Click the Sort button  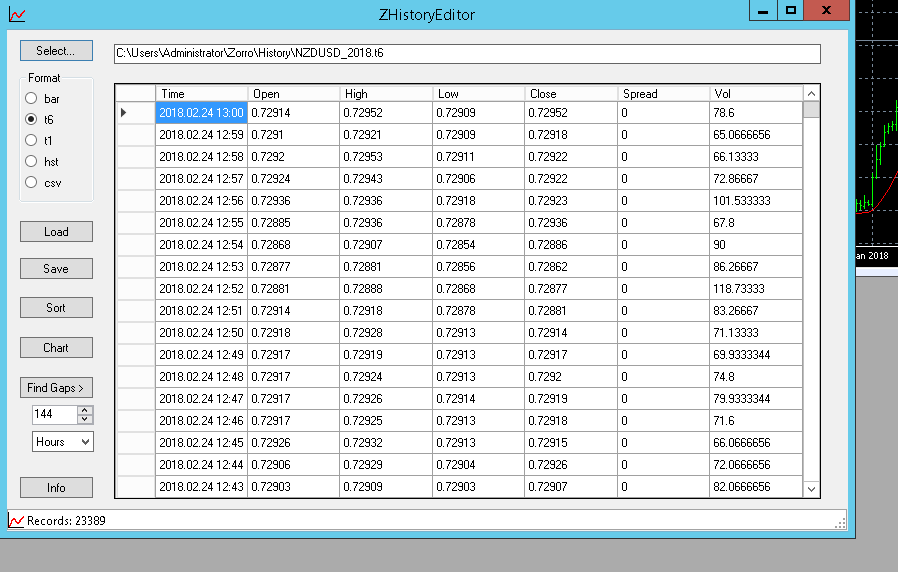coord(56,307)
